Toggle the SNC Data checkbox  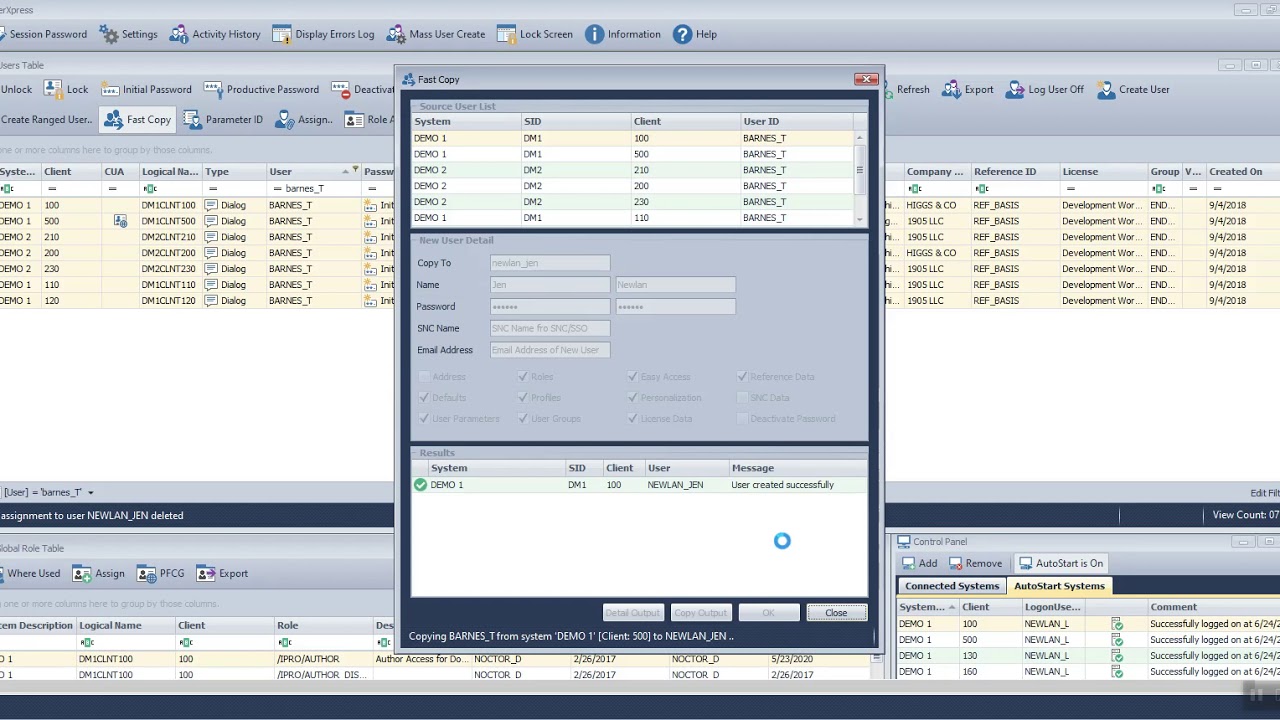tap(742, 398)
